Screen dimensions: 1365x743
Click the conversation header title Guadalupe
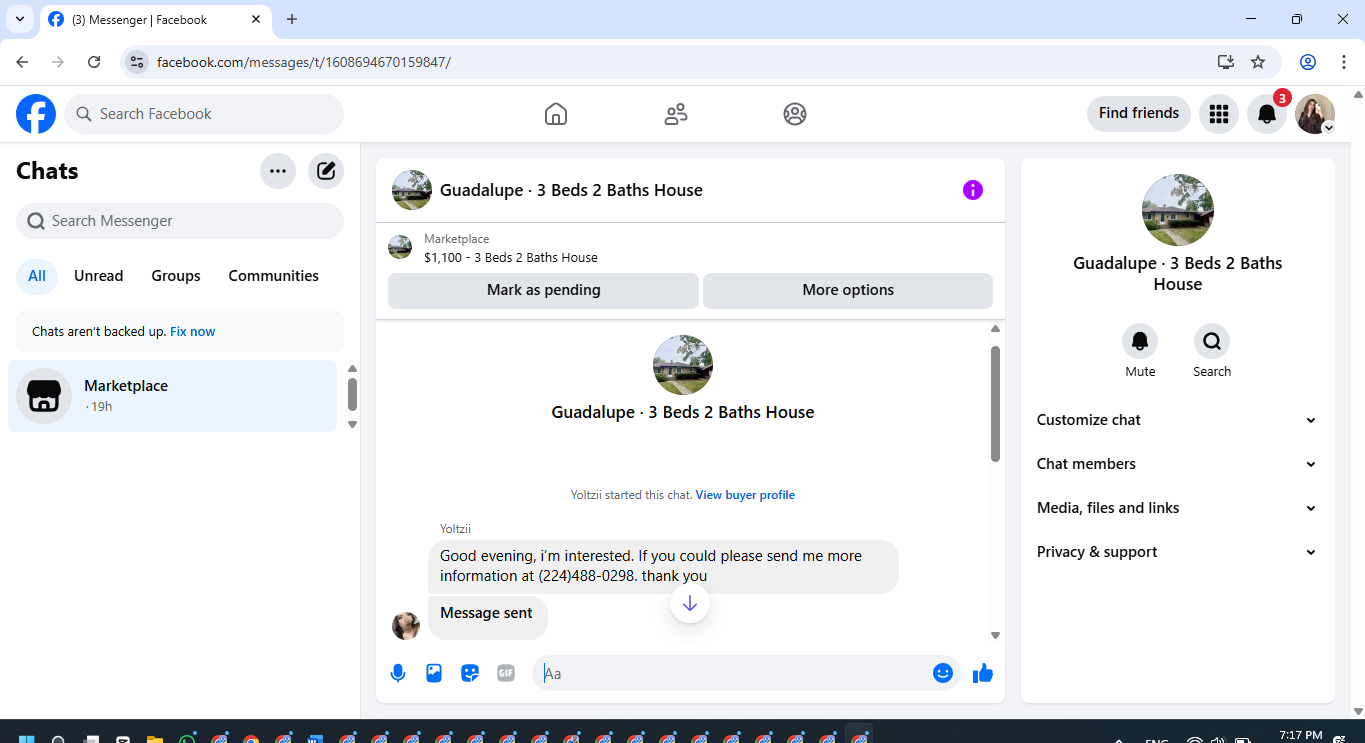click(x=571, y=190)
